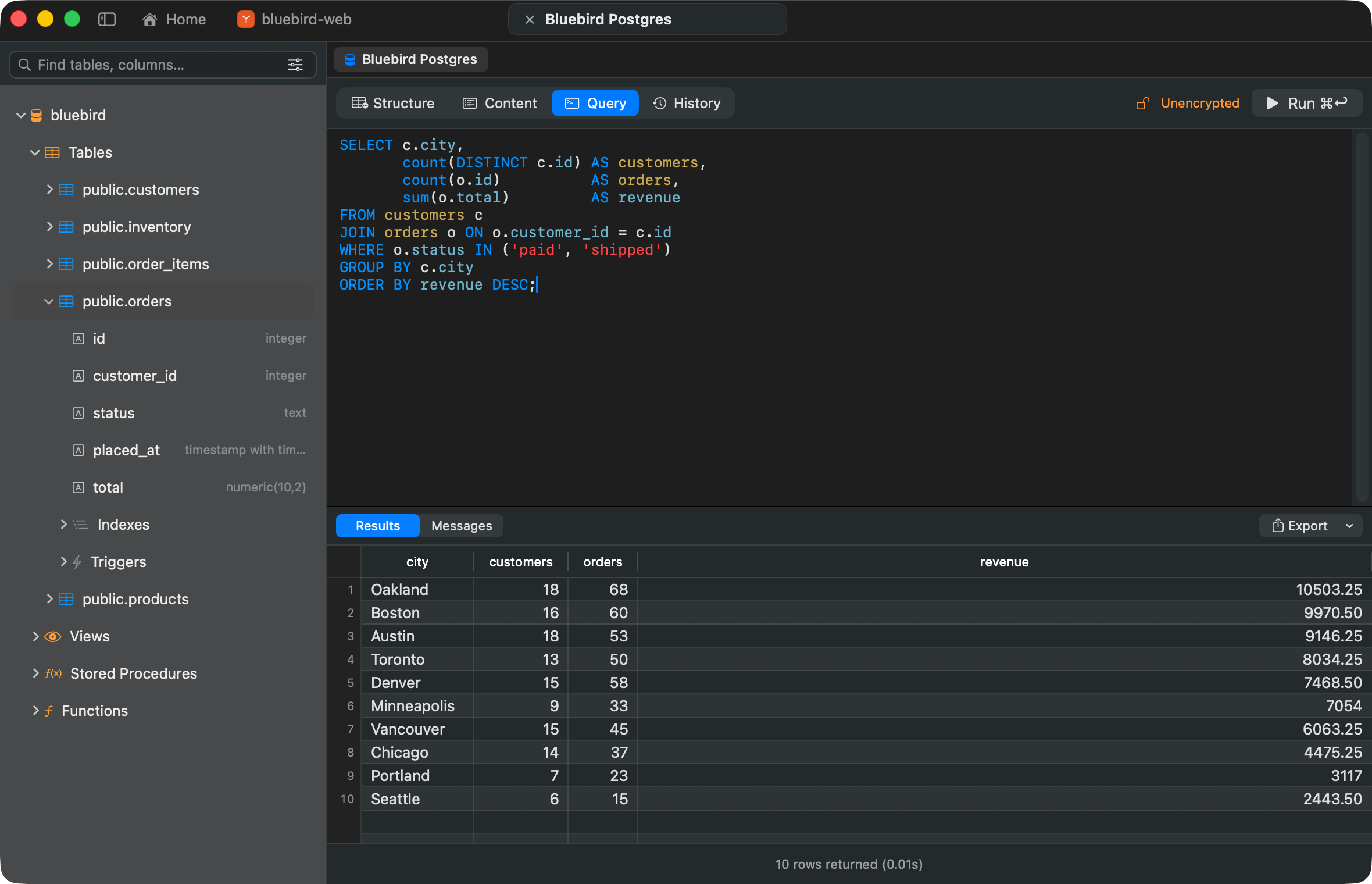Image resolution: width=1372 pixels, height=884 pixels.
Task: Click the public.customers table icon
Action: coord(66,190)
